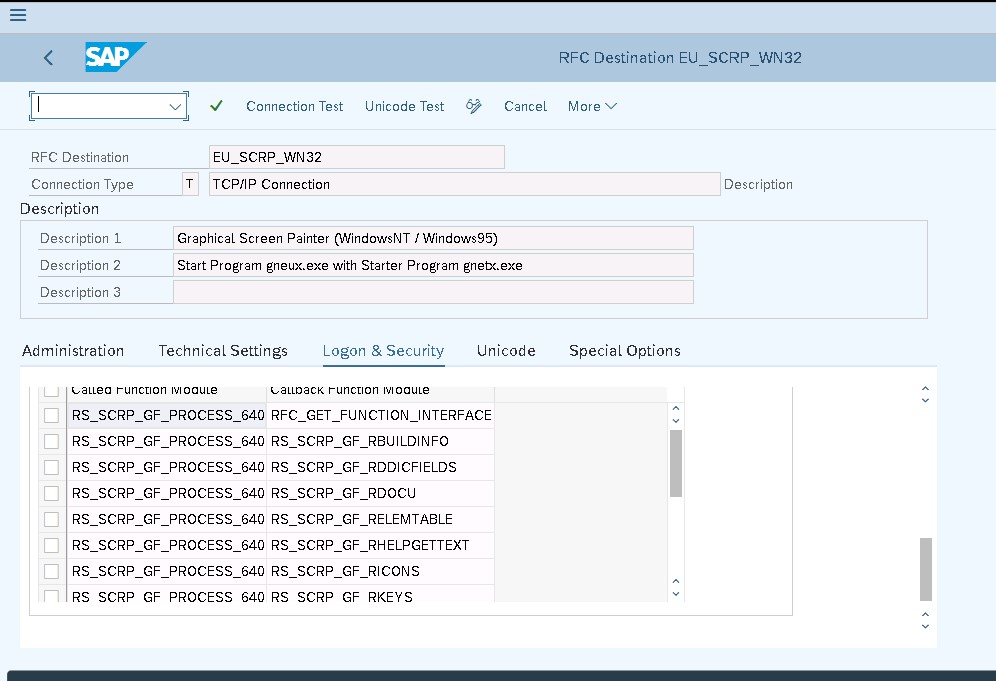
Task: Click the empty Description 3 field
Action: (x=433, y=292)
